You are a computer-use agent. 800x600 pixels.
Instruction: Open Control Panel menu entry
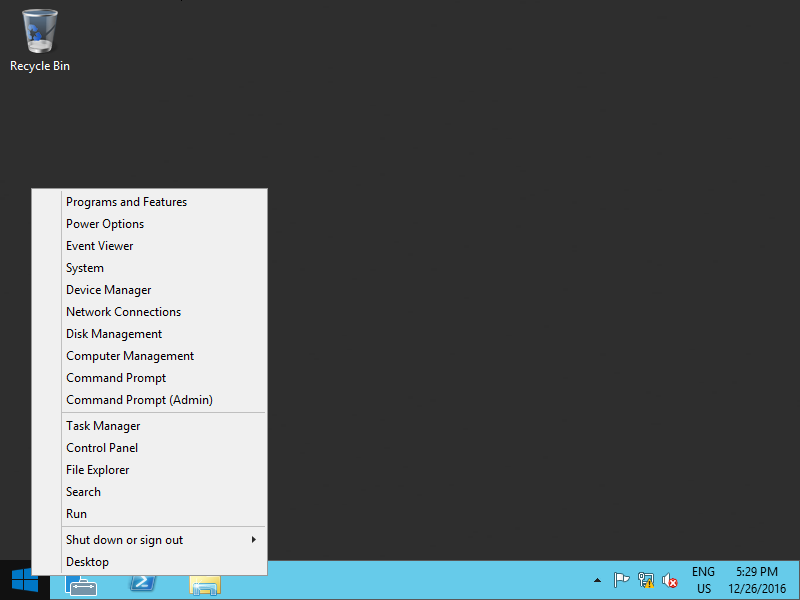[102, 448]
